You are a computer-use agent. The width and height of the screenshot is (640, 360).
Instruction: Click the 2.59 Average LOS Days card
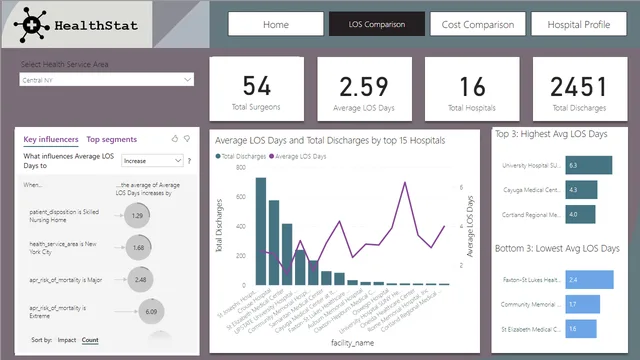(x=364, y=89)
